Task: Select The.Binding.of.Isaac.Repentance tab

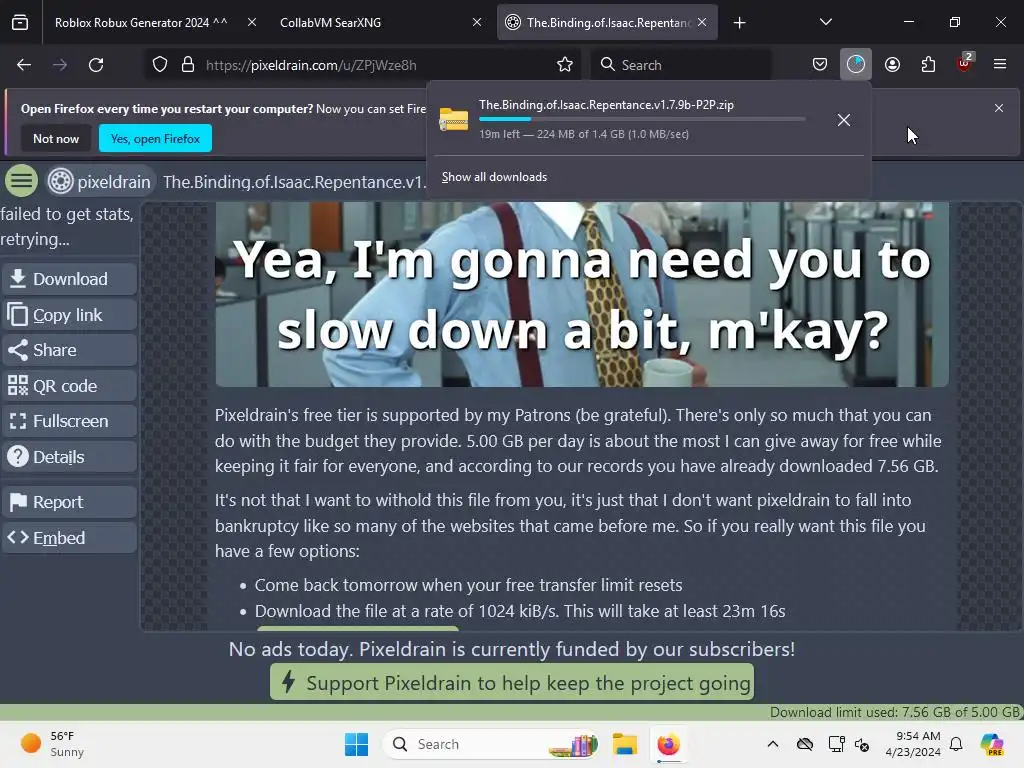Action: pos(607,23)
